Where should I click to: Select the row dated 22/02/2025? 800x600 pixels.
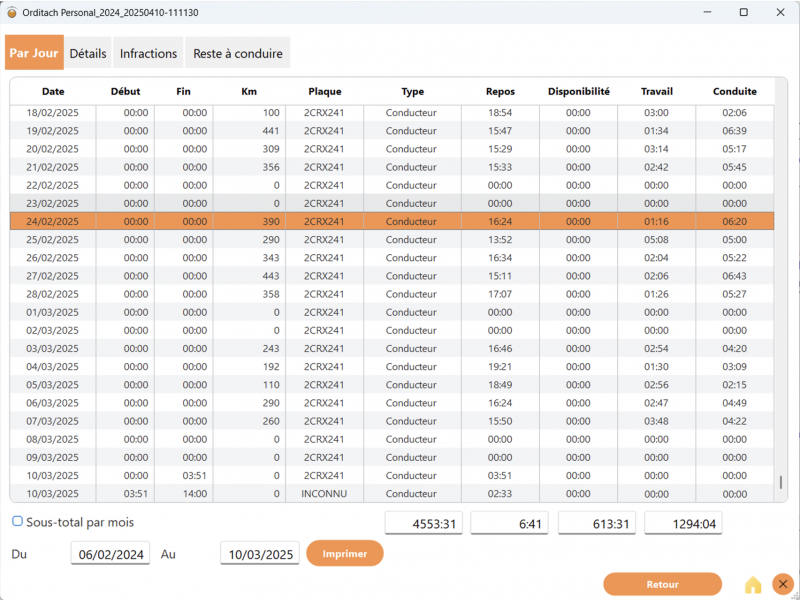click(x=392, y=185)
